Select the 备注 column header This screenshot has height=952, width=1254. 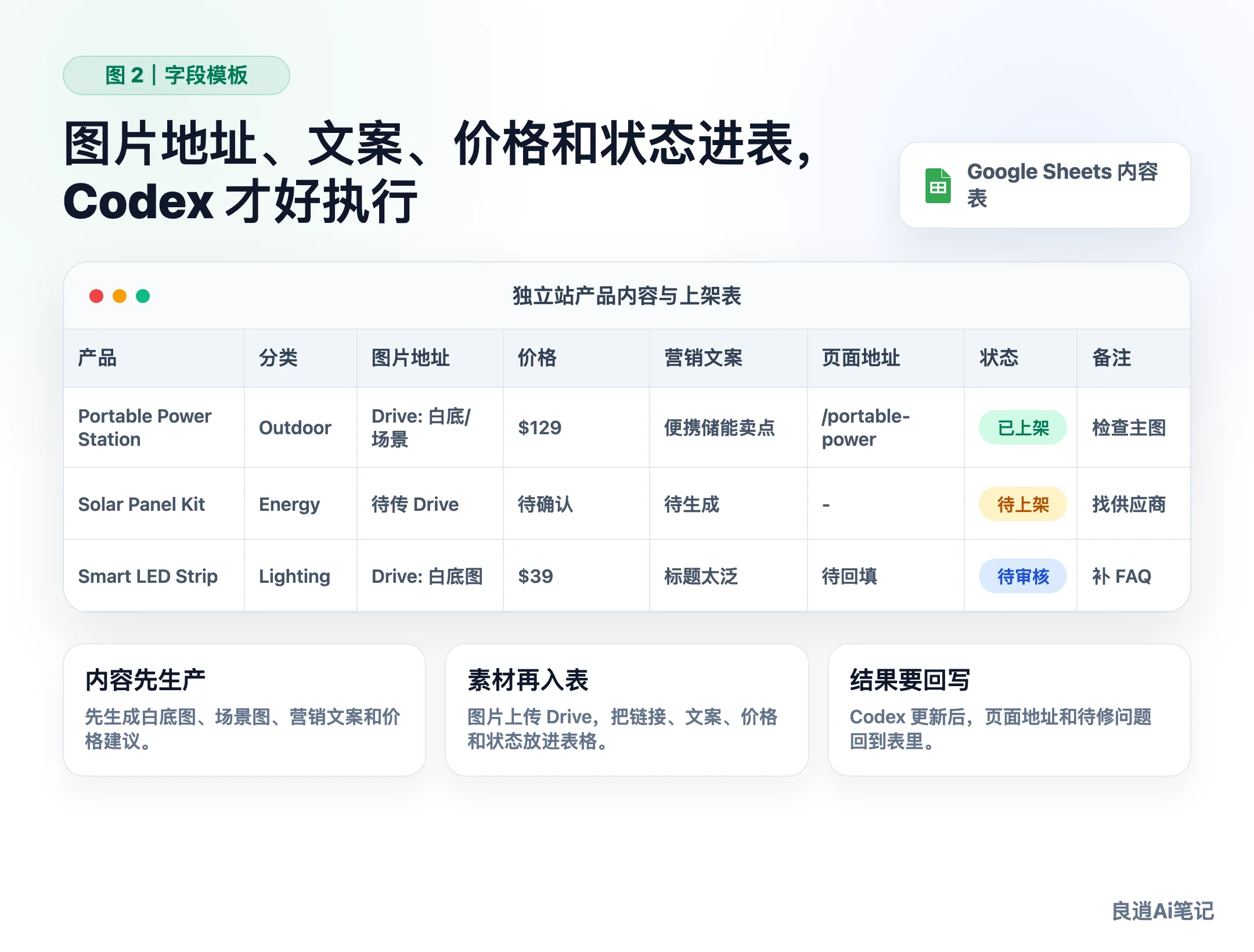[1133, 358]
